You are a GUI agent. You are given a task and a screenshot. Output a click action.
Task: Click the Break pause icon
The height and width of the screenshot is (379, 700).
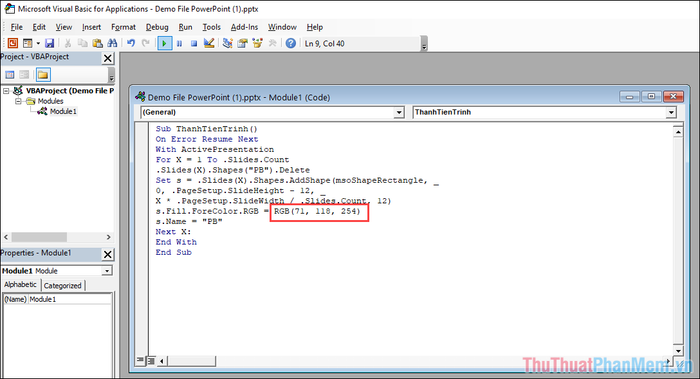point(179,43)
